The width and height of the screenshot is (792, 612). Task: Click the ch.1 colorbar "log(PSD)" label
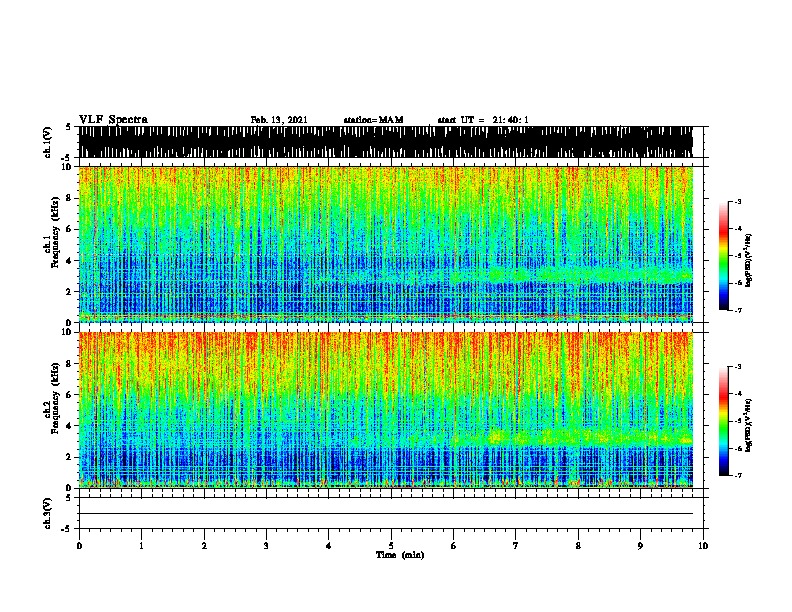point(749,261)
